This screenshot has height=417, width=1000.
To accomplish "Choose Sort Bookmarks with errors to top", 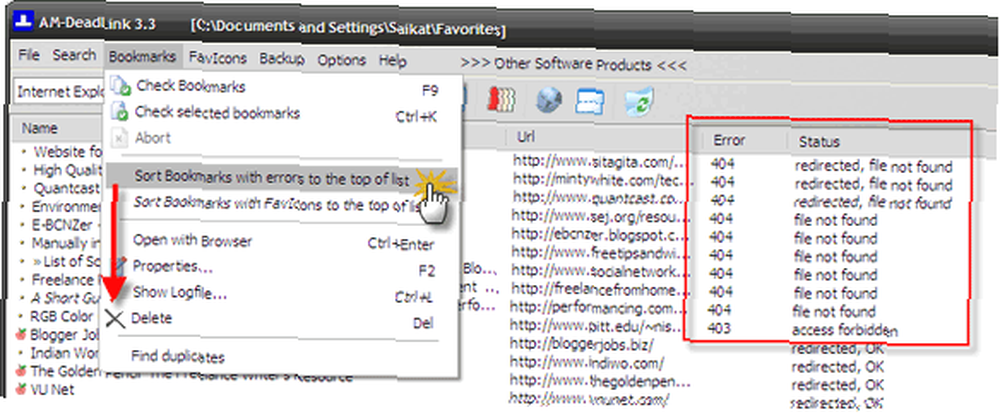I will pyautogui.click(x=272, y=178).
